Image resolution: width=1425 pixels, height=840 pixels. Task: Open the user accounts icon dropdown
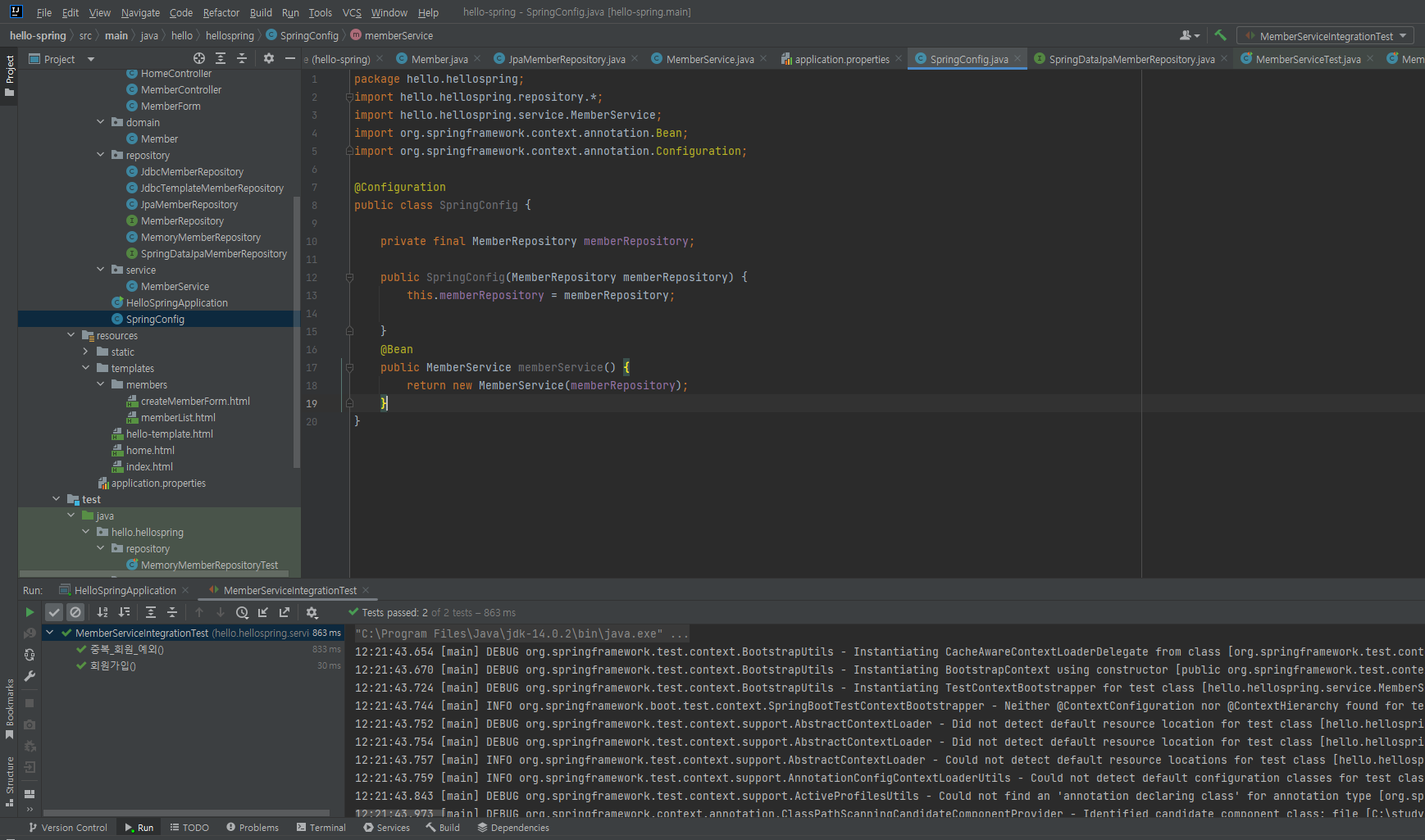1190,35
